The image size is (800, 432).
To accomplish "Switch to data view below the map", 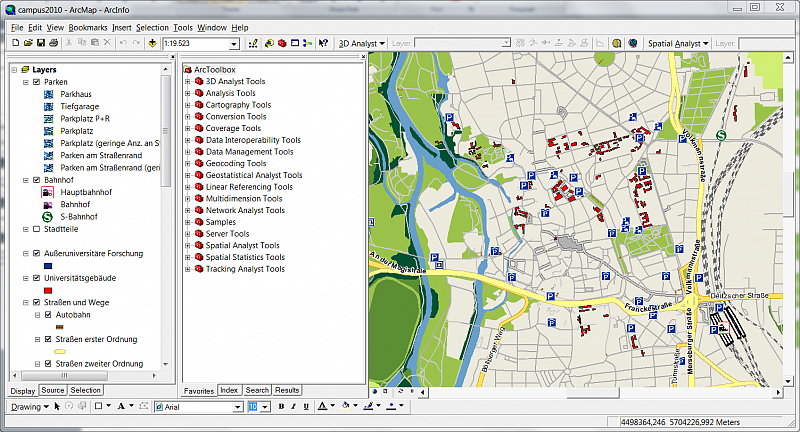I will point(375,392).
